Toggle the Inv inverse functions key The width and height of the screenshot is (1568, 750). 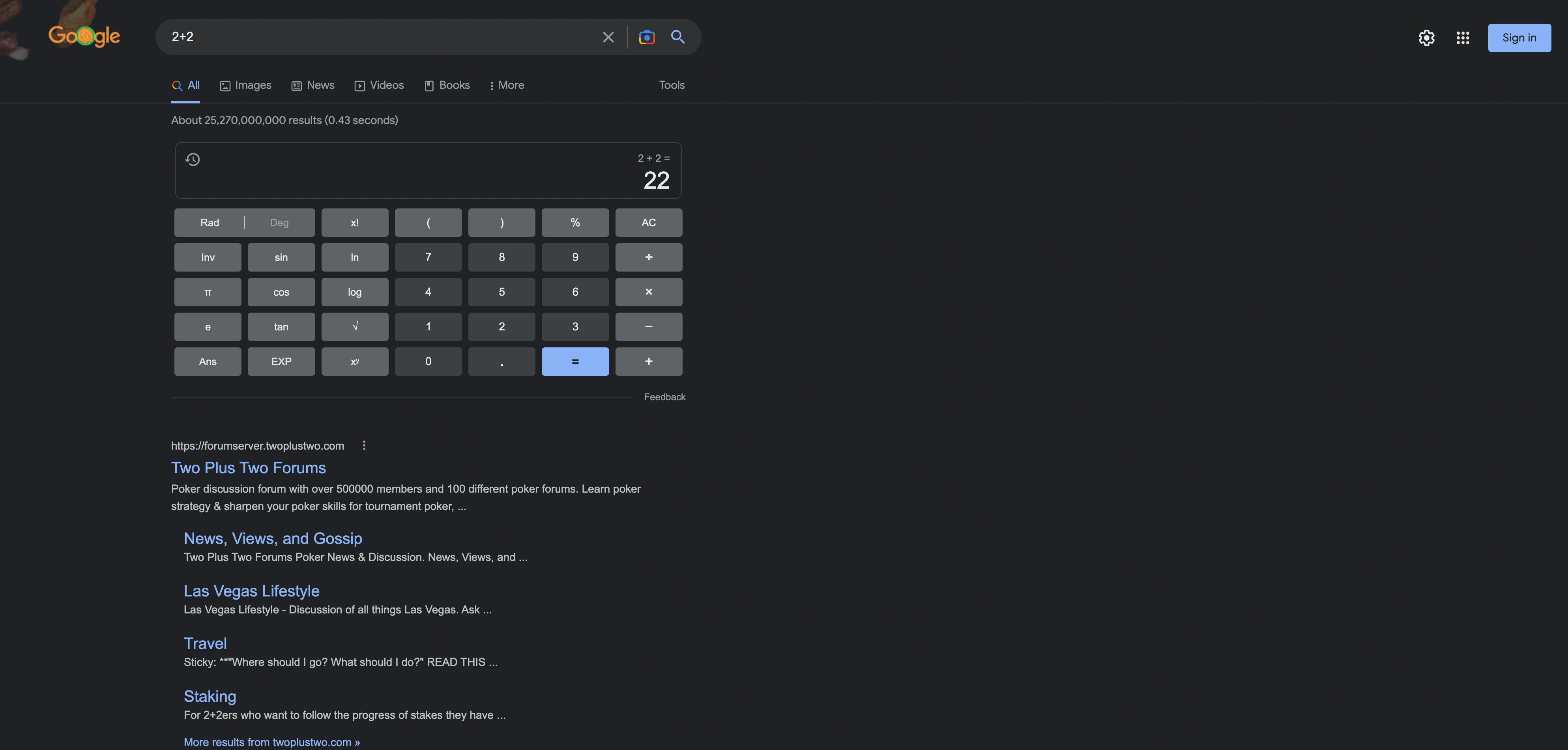pyautogui.click(x=208, y=257)
